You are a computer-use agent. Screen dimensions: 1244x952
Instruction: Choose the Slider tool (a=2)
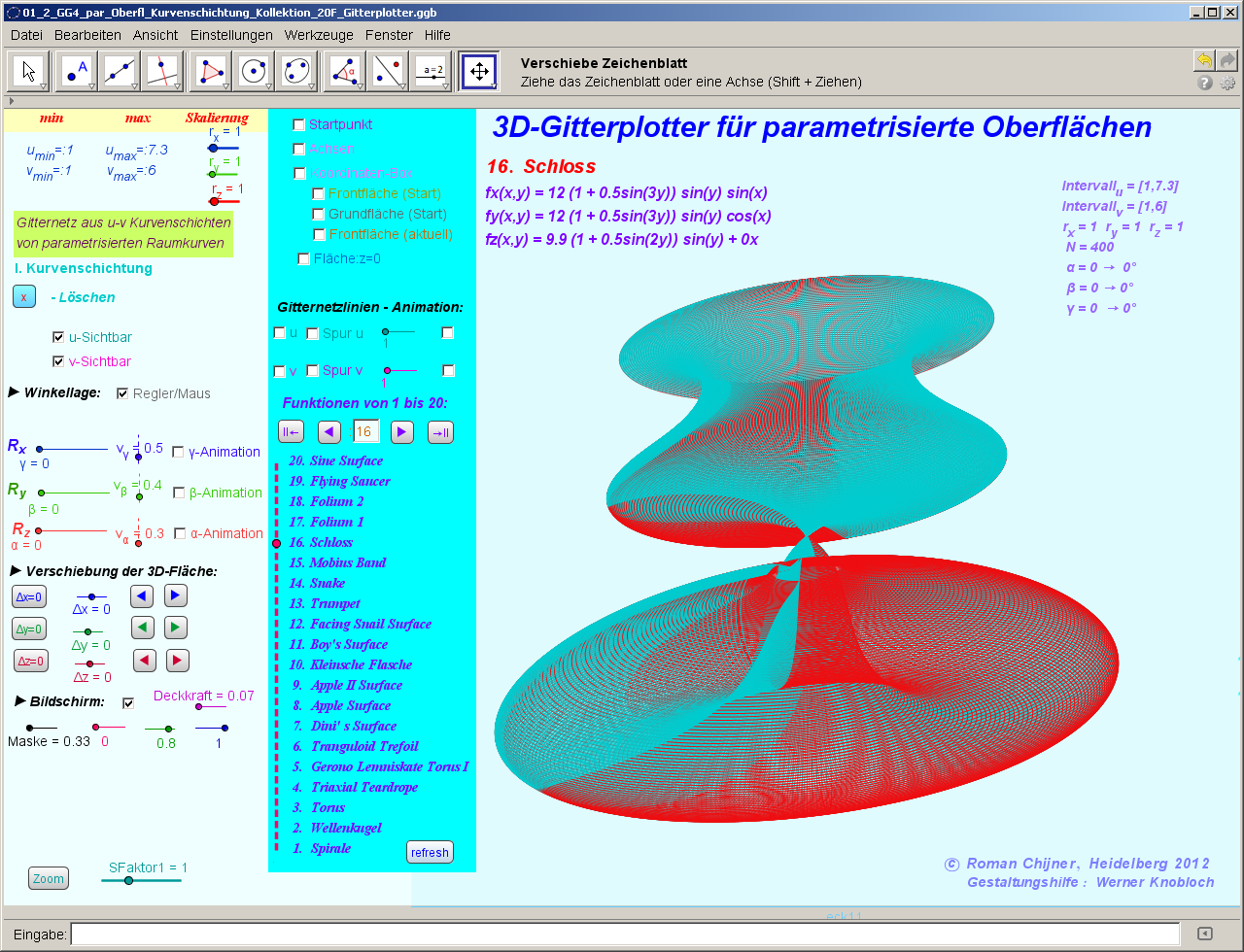click(432, 72)
